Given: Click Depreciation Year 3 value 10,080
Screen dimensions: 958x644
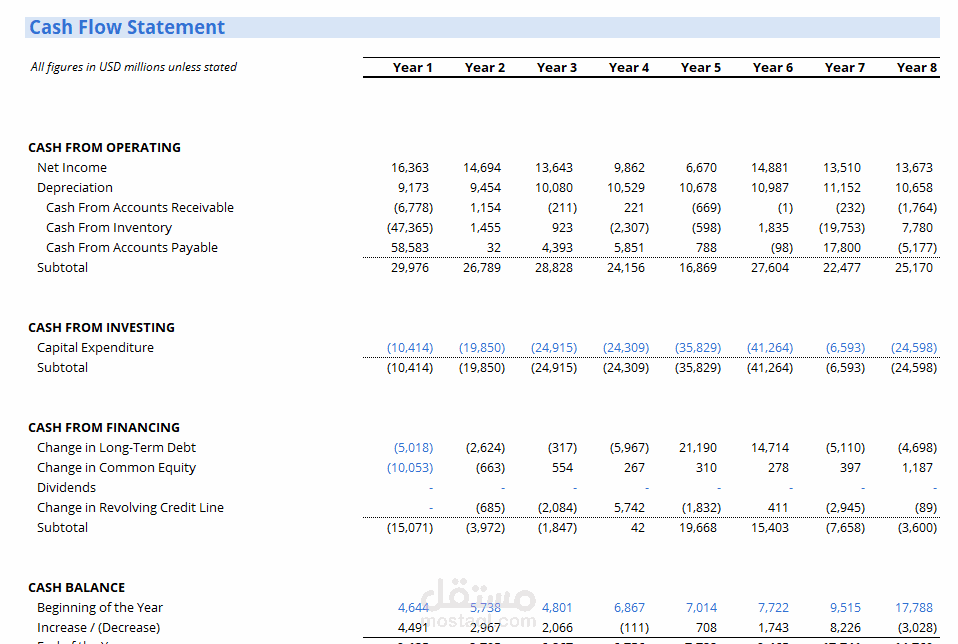Looking at the screenshot, I should (x=554, y=188).
